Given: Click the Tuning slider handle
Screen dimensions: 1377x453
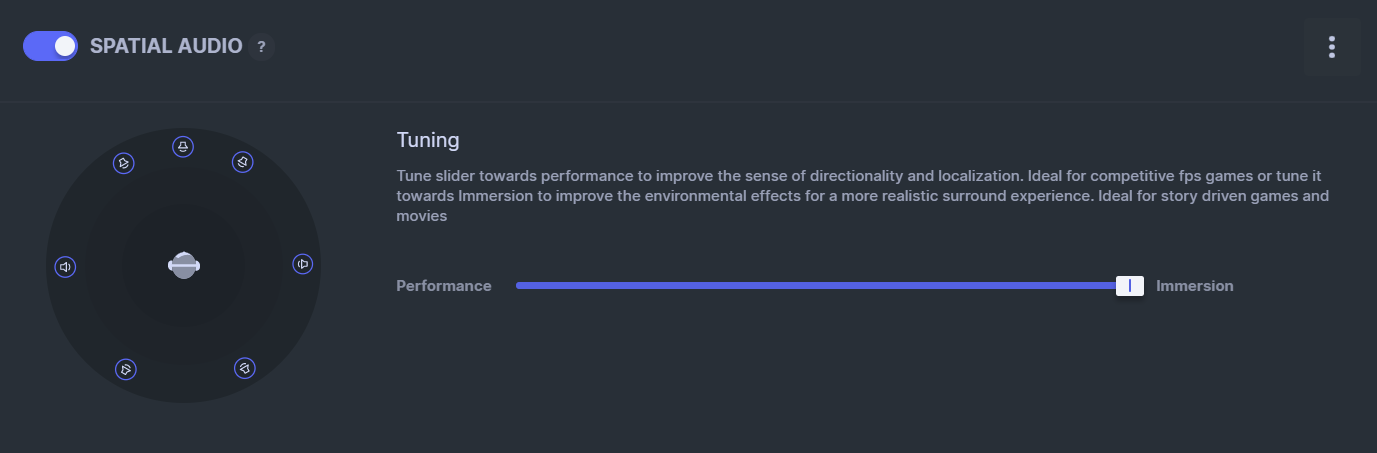Looking at the screenshot, I should point(1129,286).
